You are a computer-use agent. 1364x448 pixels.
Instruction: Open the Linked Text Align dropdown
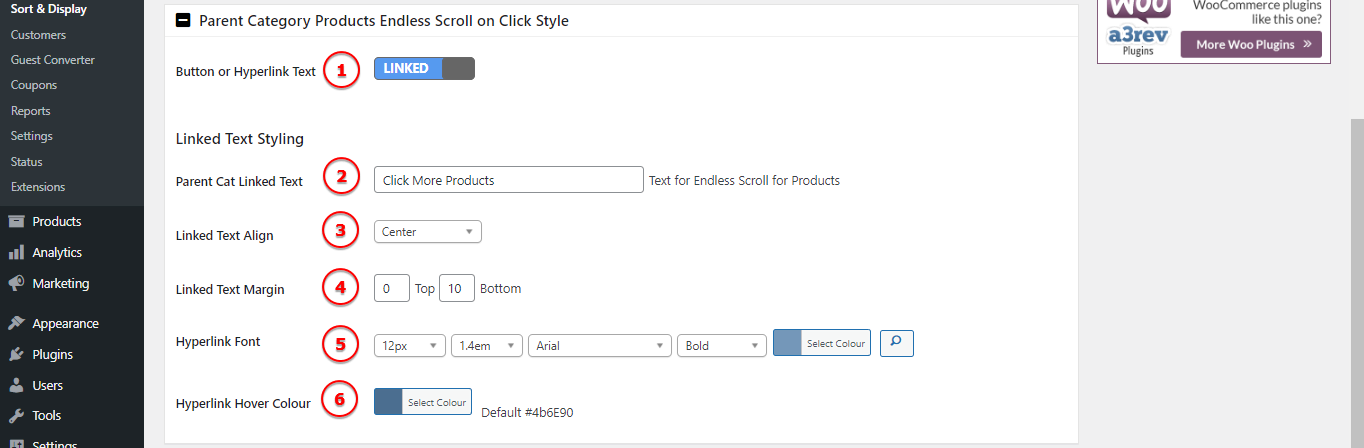pyautogui.click(x=427, y=232)
